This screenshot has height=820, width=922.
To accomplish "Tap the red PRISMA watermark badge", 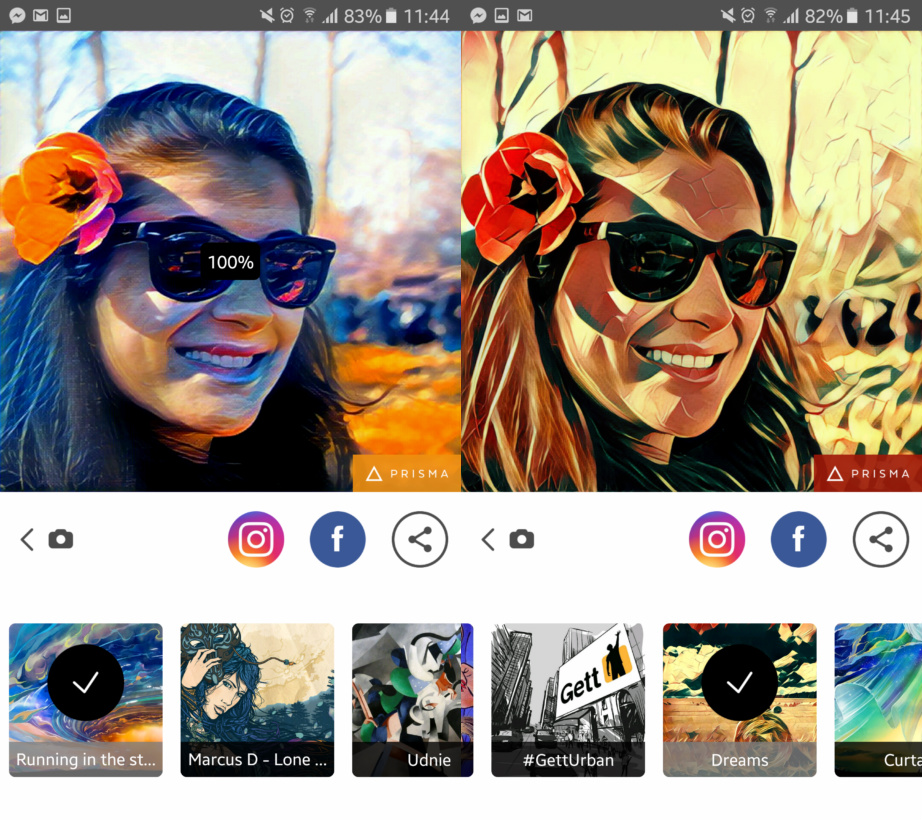I will coord(867,474).
